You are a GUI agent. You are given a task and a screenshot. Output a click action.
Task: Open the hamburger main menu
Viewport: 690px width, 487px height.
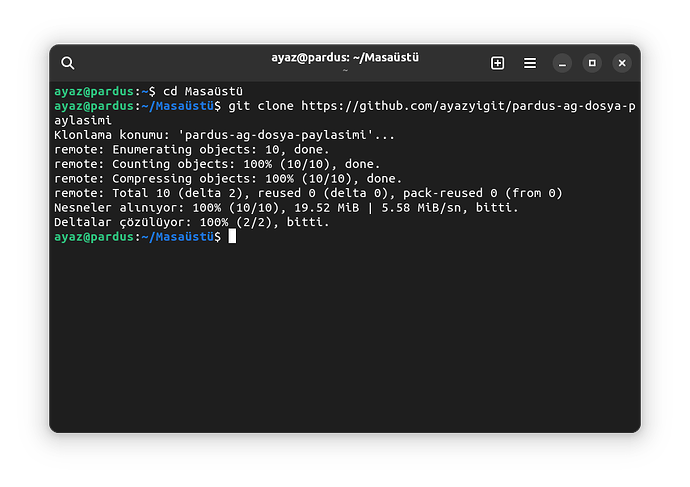[x=530, y=63]
